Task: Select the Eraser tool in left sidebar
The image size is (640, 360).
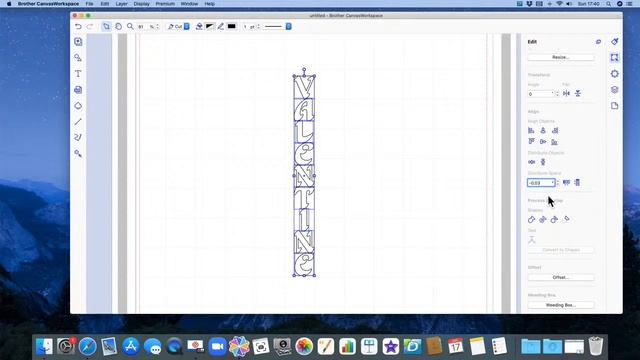Action: pos(78,106)
